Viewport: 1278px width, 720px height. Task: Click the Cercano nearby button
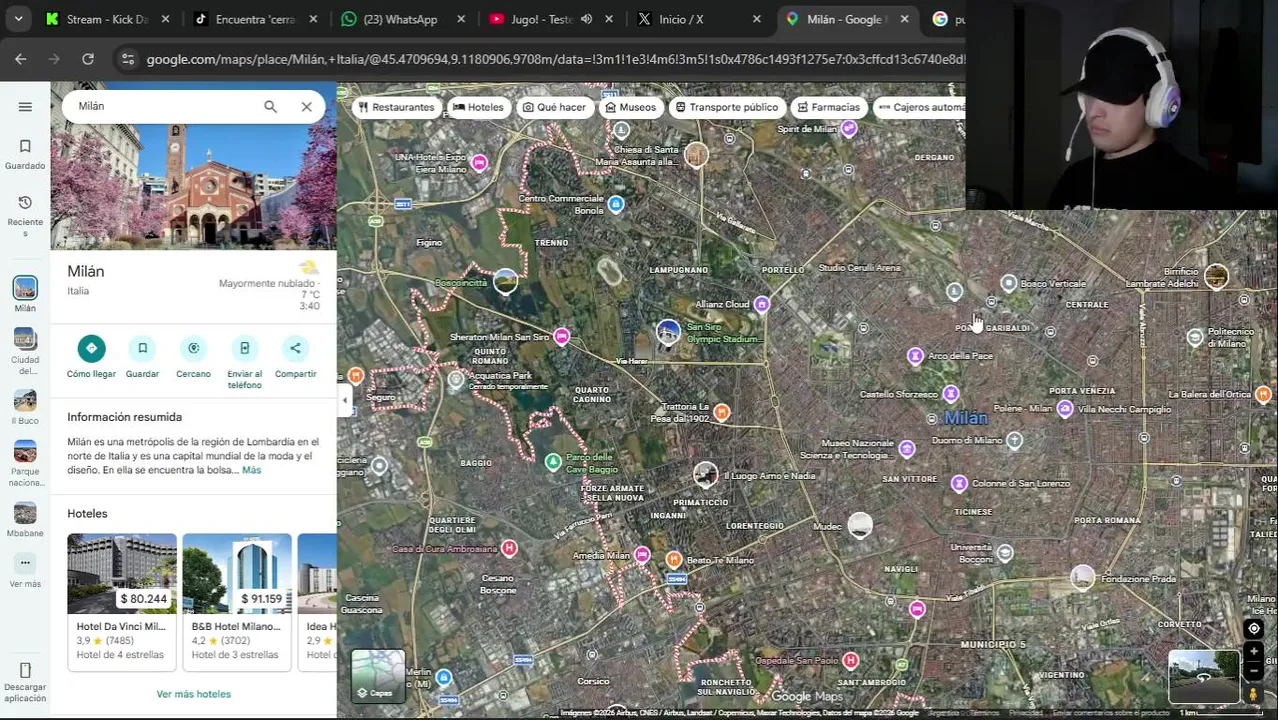[x=193, y=348]
